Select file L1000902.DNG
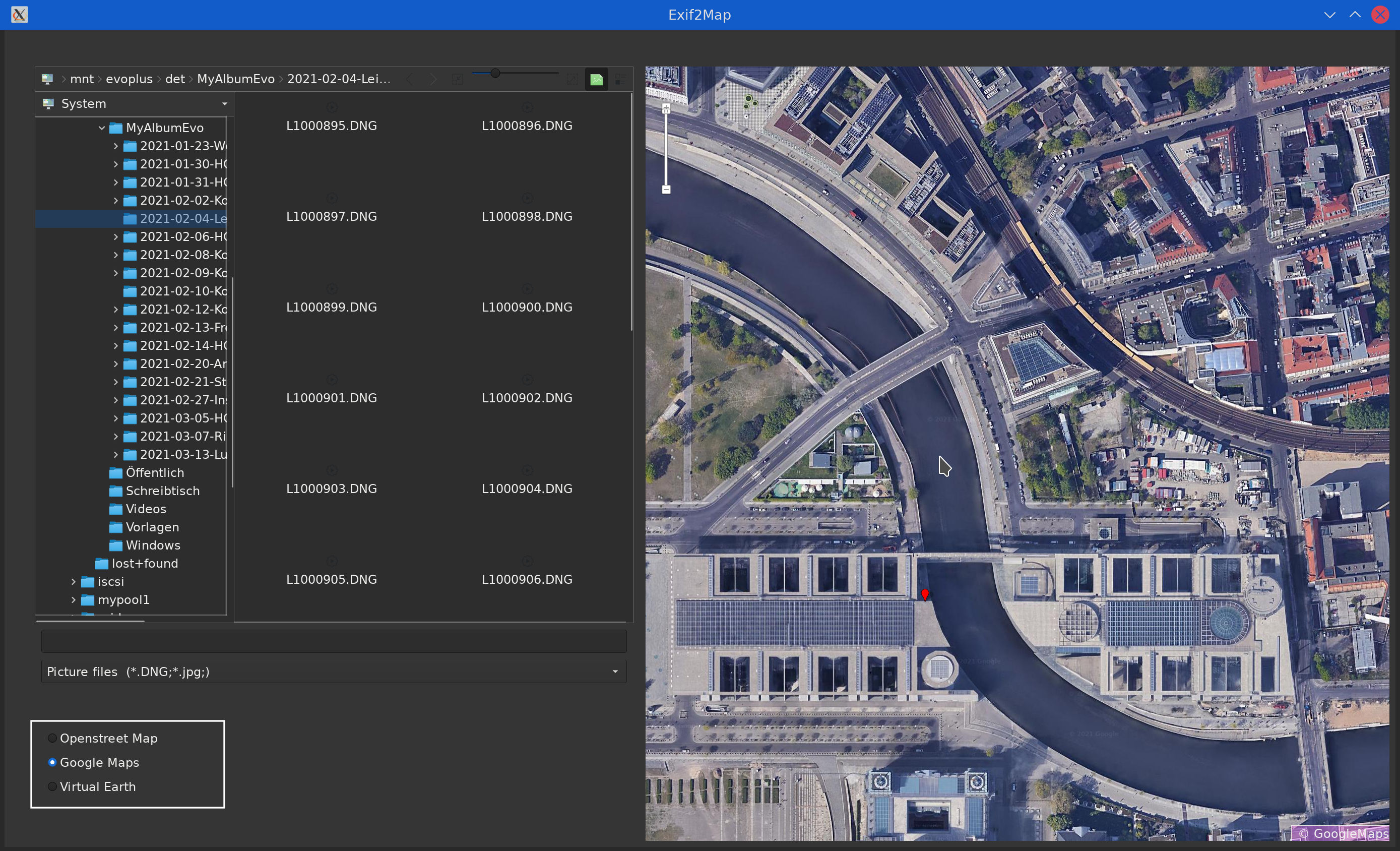 coord(527,398)
